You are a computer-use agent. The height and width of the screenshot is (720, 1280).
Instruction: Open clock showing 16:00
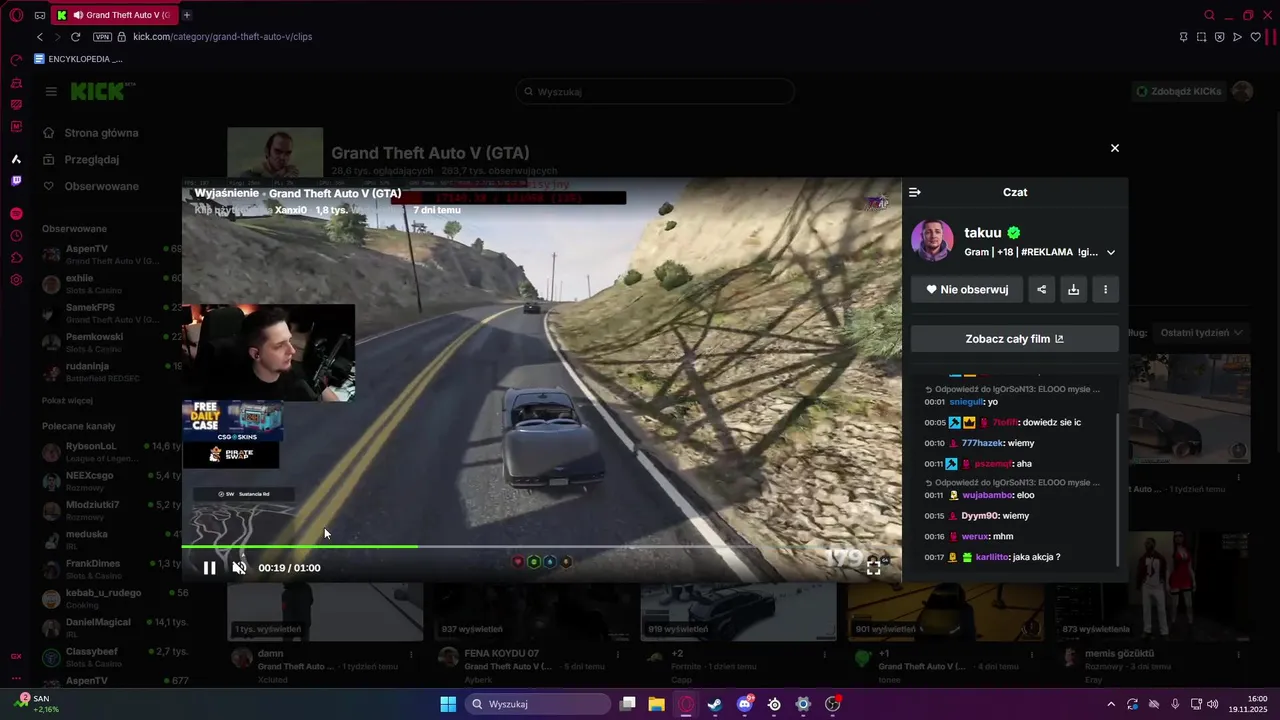(1250, 704)
